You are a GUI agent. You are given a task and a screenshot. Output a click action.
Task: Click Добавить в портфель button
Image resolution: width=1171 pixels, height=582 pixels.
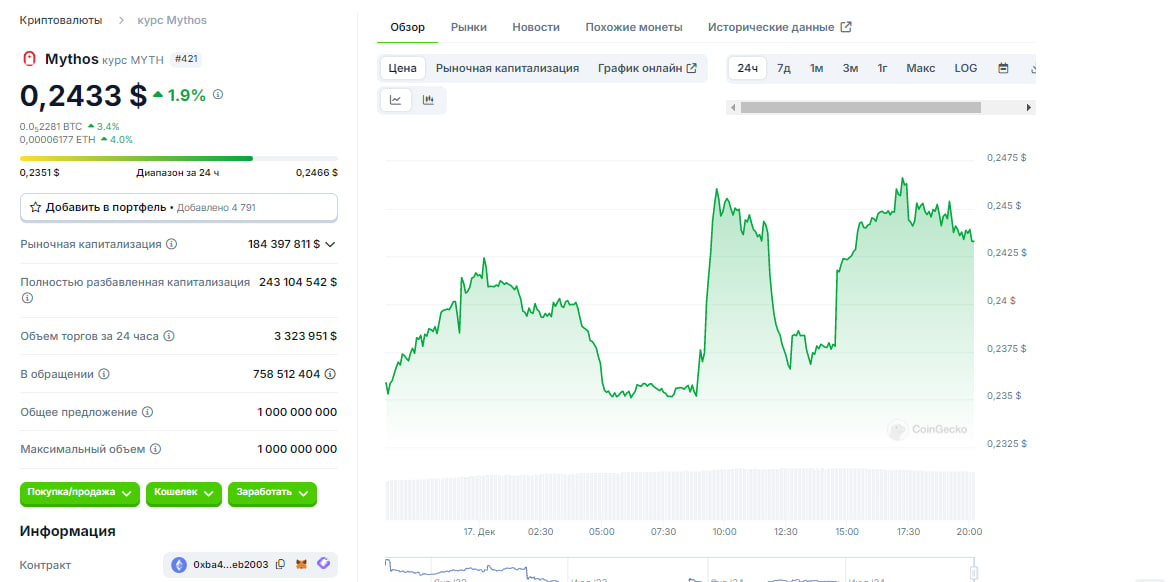click(x=178, y=207)
